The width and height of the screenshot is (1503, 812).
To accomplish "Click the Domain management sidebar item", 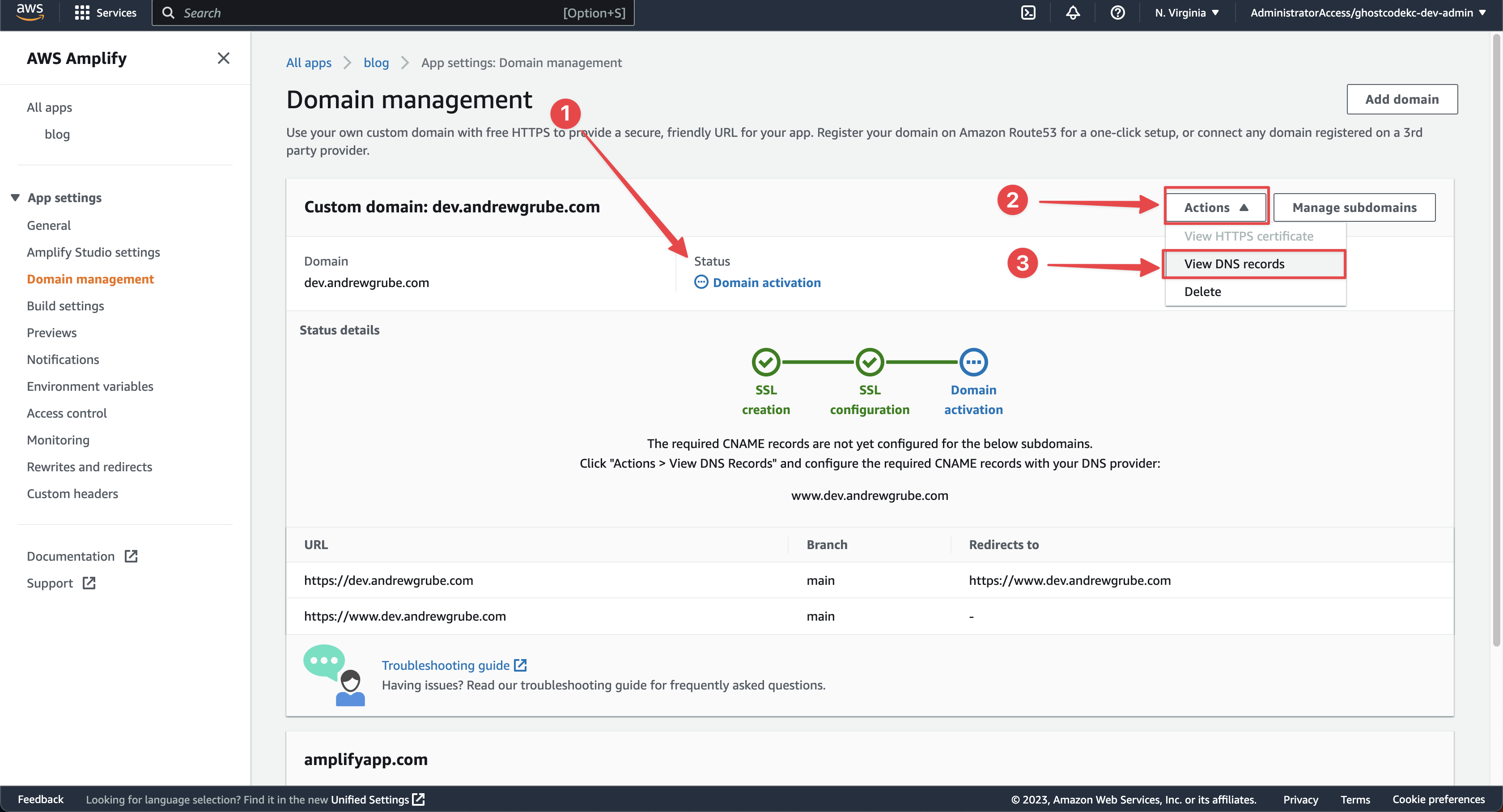I will [90, 278].
